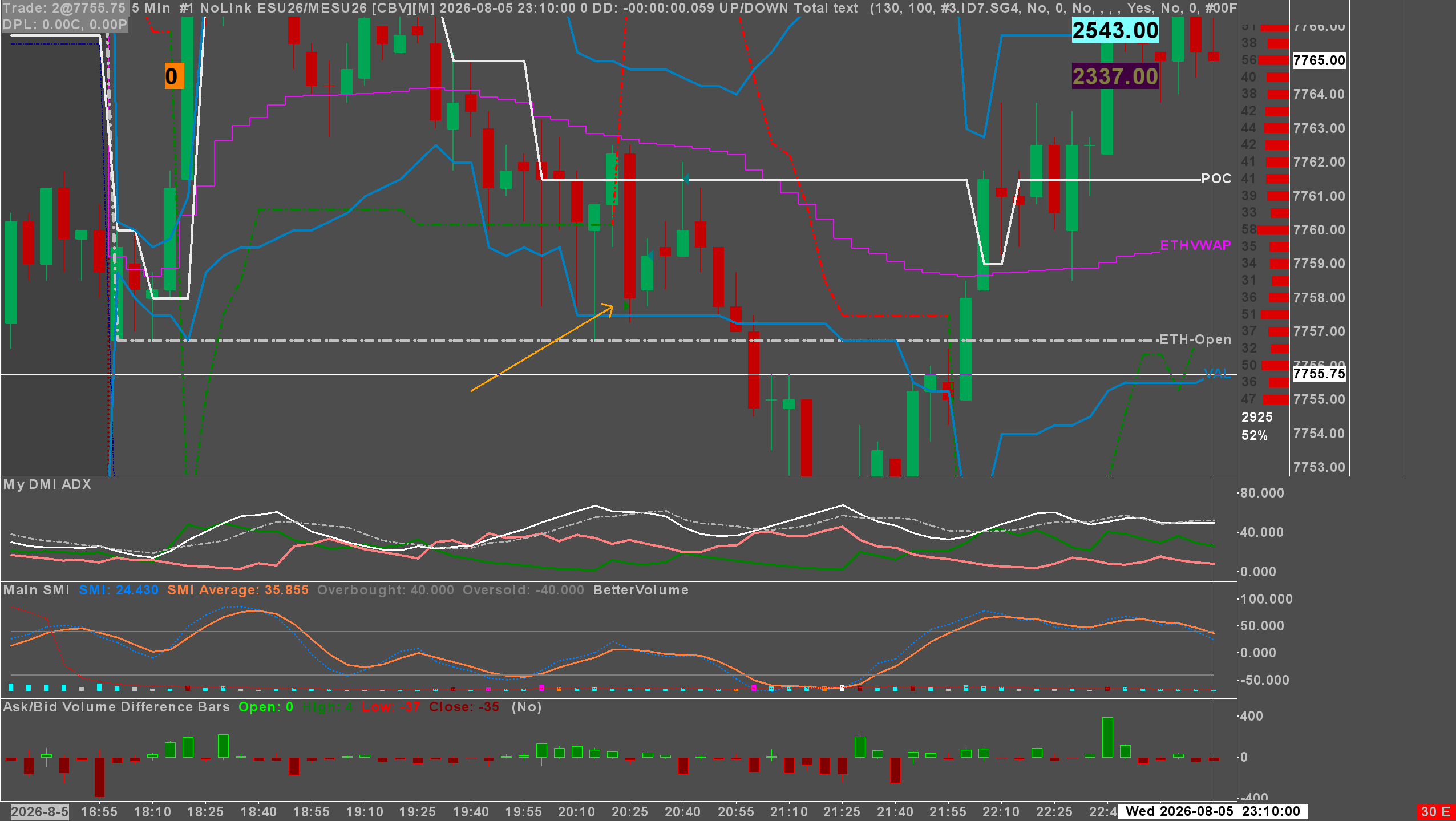Click the ESU26/MESU26 symbol text

tap(311, 8)
